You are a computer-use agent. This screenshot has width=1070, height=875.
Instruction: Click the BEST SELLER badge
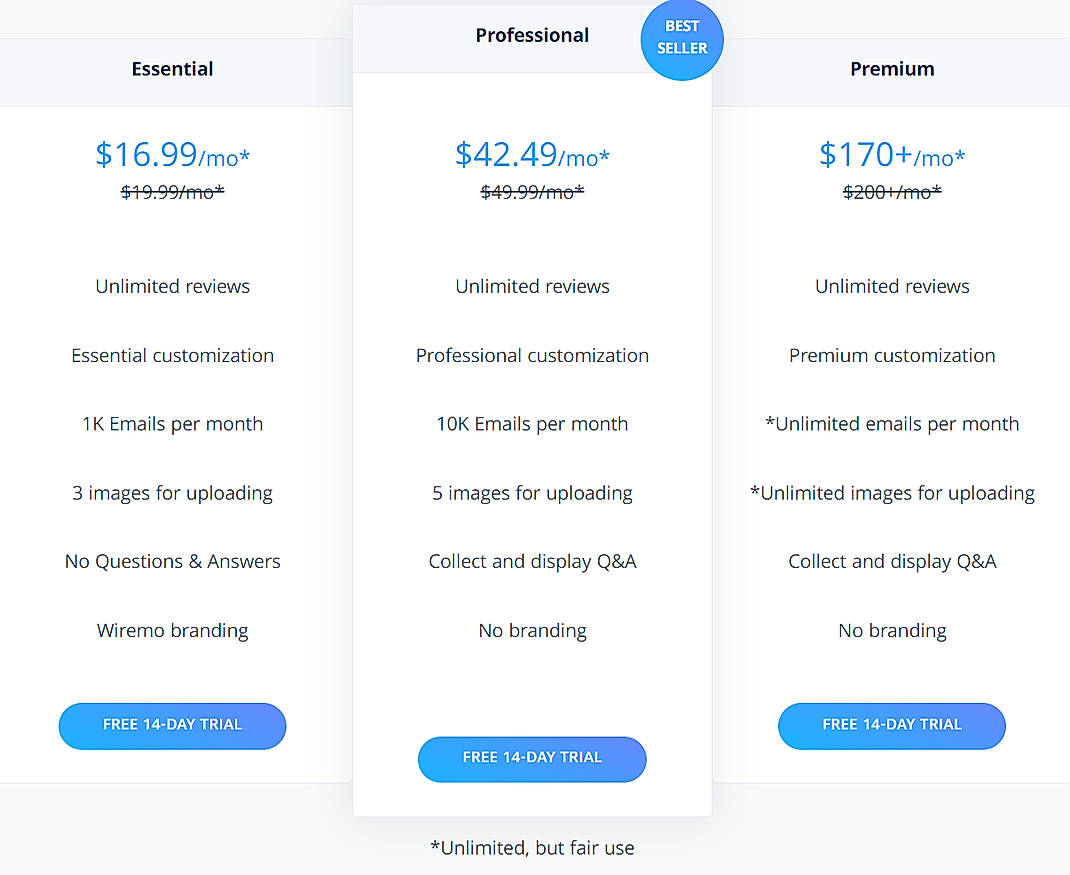pos(682,40)
